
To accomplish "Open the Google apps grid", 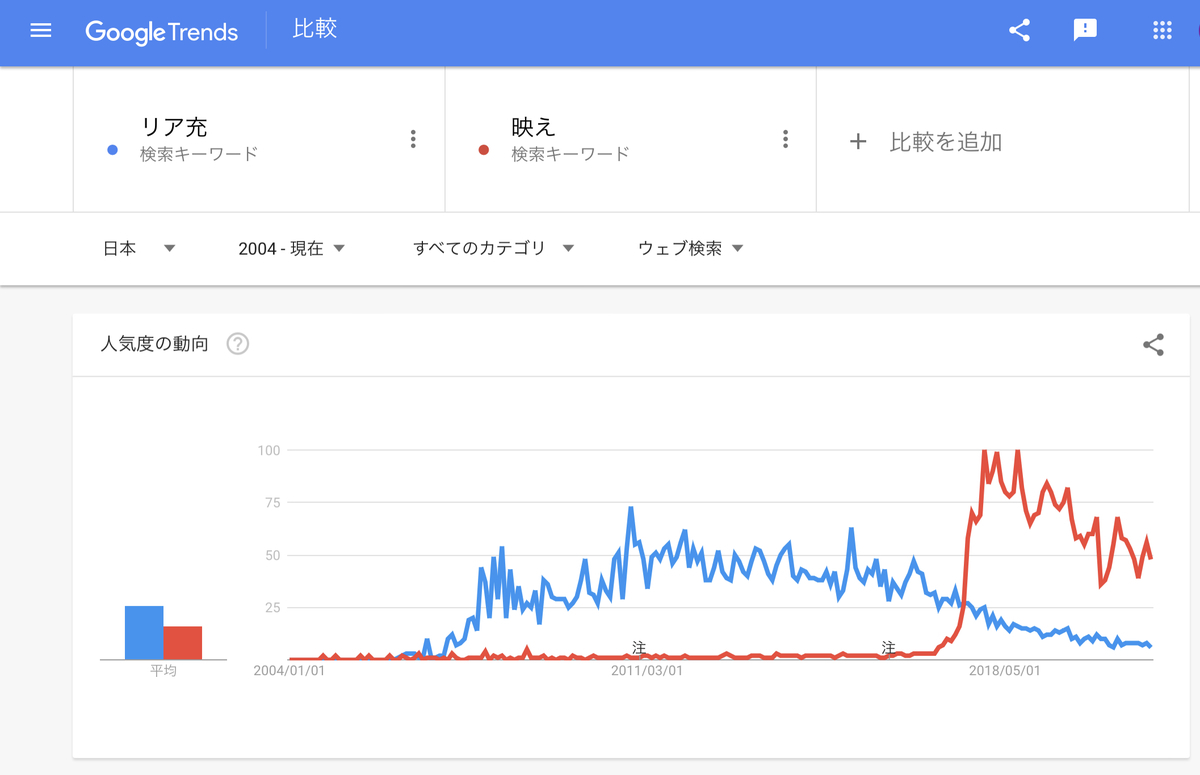I will (1161, 30).
